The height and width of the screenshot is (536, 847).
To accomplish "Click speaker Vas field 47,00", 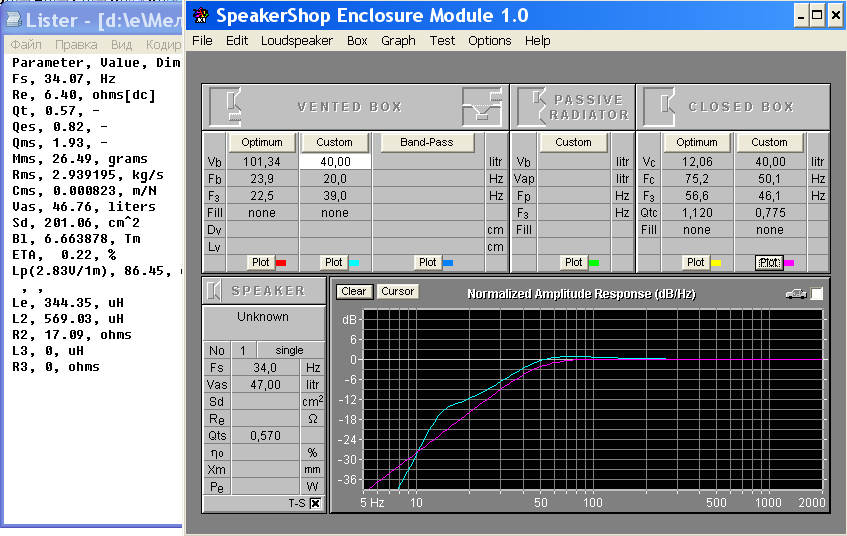I will 265,385.
